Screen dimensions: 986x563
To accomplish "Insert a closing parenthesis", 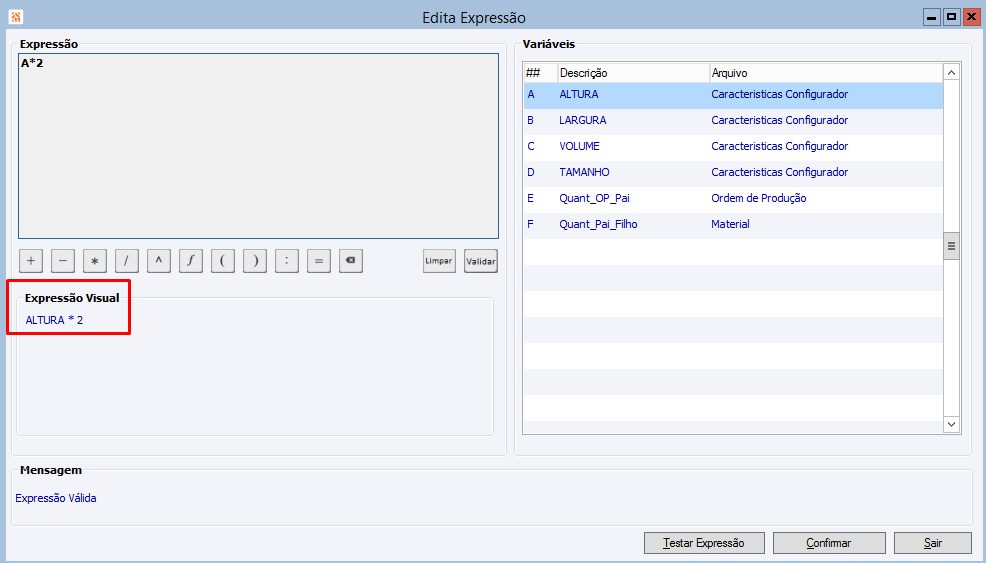I will (x=255, y=260).
